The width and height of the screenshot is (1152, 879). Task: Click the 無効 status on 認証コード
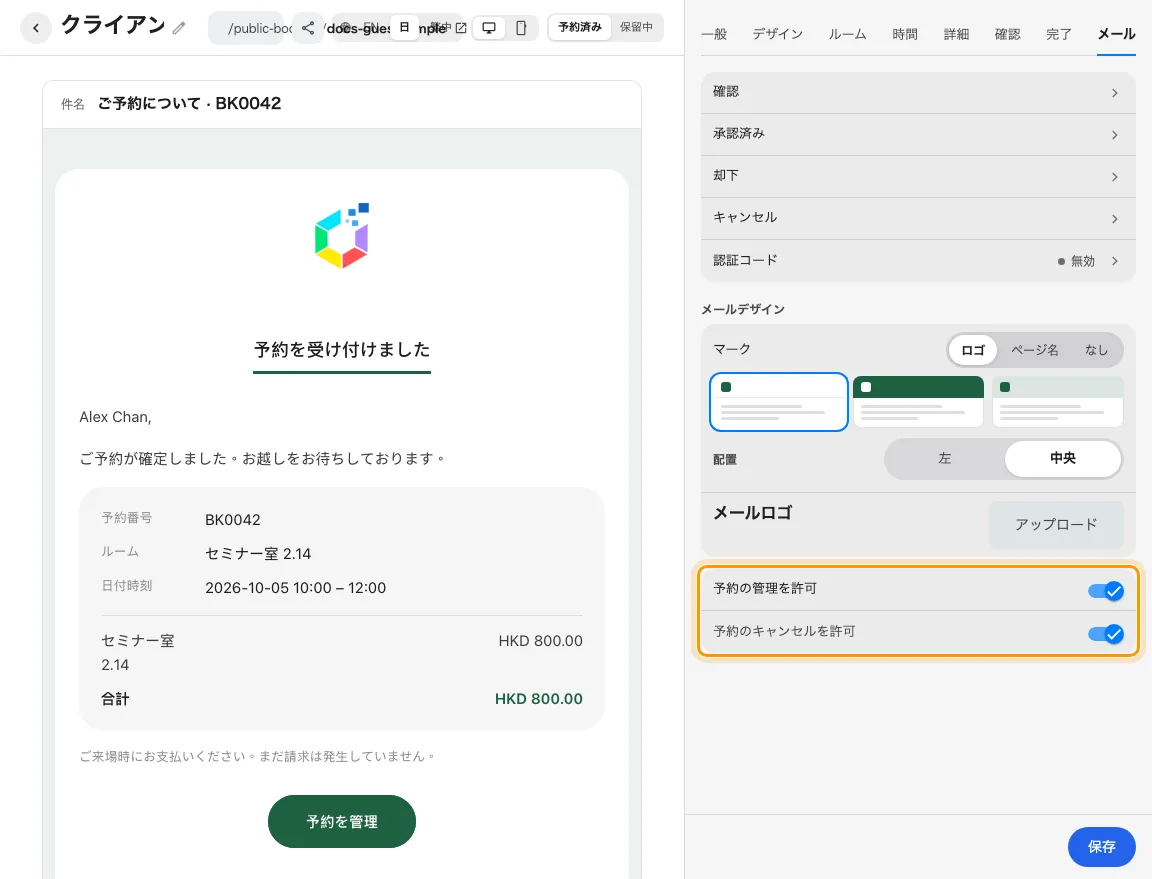[x=1076, y=261]
